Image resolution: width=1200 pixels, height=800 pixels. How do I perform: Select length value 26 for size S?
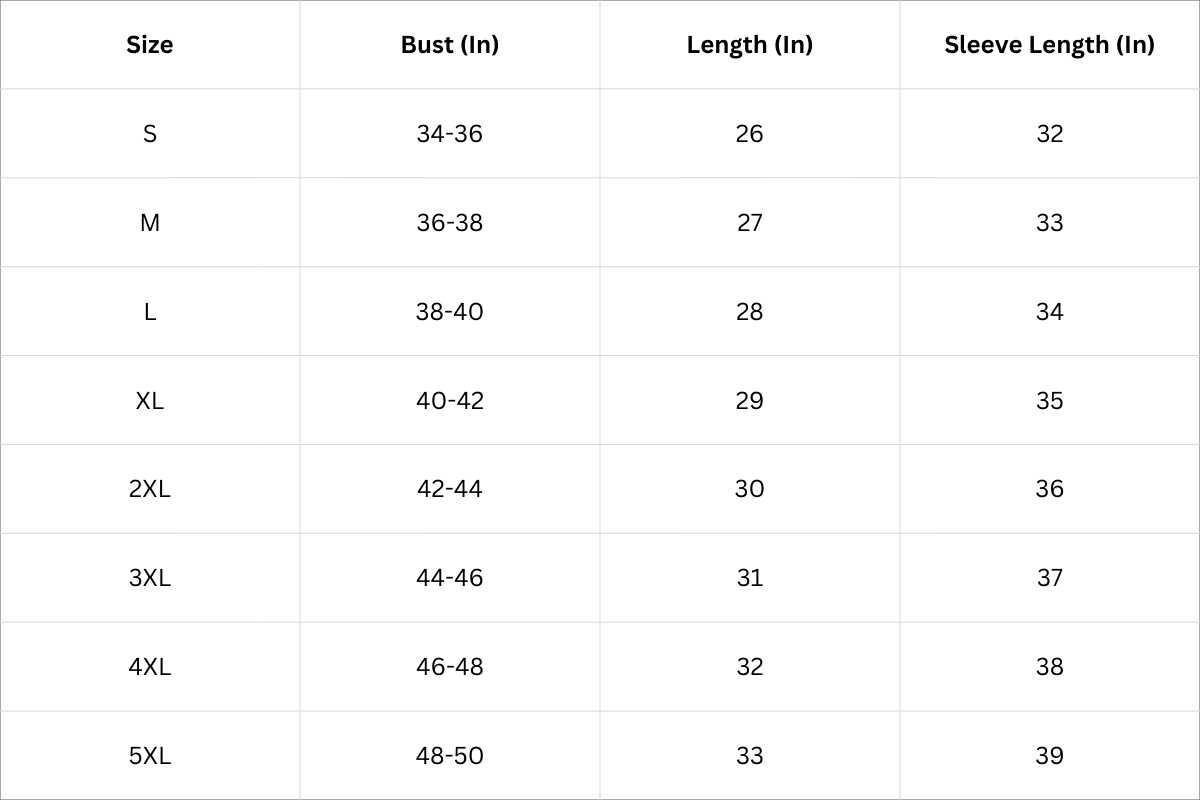(x=750, y=134)
